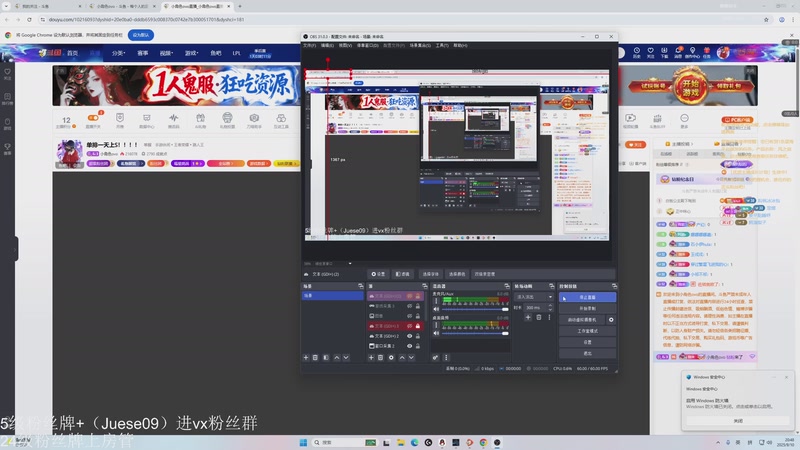Open 文件(F) menu in OBS
800x450 pixels.
[310, 45]
